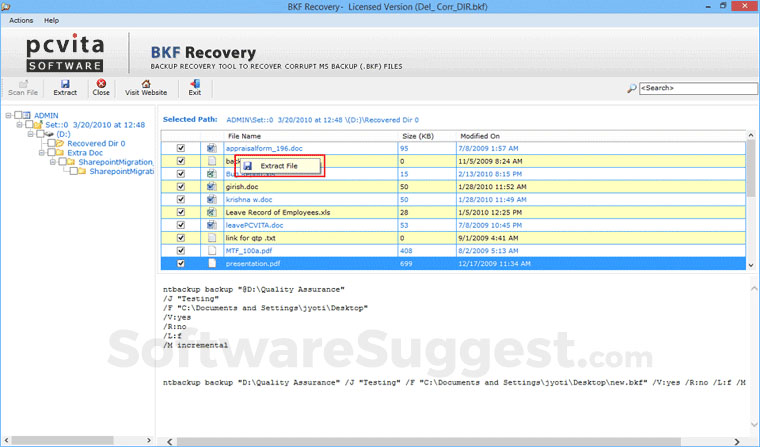760x447 pixels.
Task: Toggle checkbox for Leave Record of Employees.xls
Action: [181, 212]
